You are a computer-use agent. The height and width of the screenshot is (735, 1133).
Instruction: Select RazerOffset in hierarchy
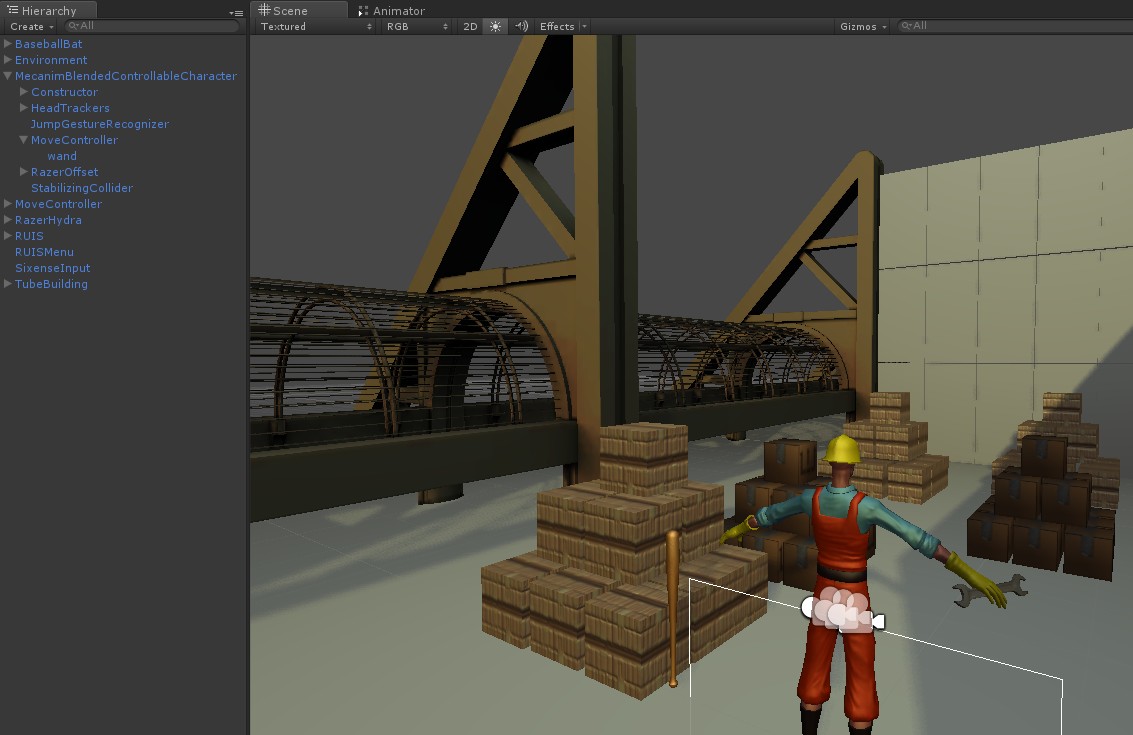click(64, 172)
